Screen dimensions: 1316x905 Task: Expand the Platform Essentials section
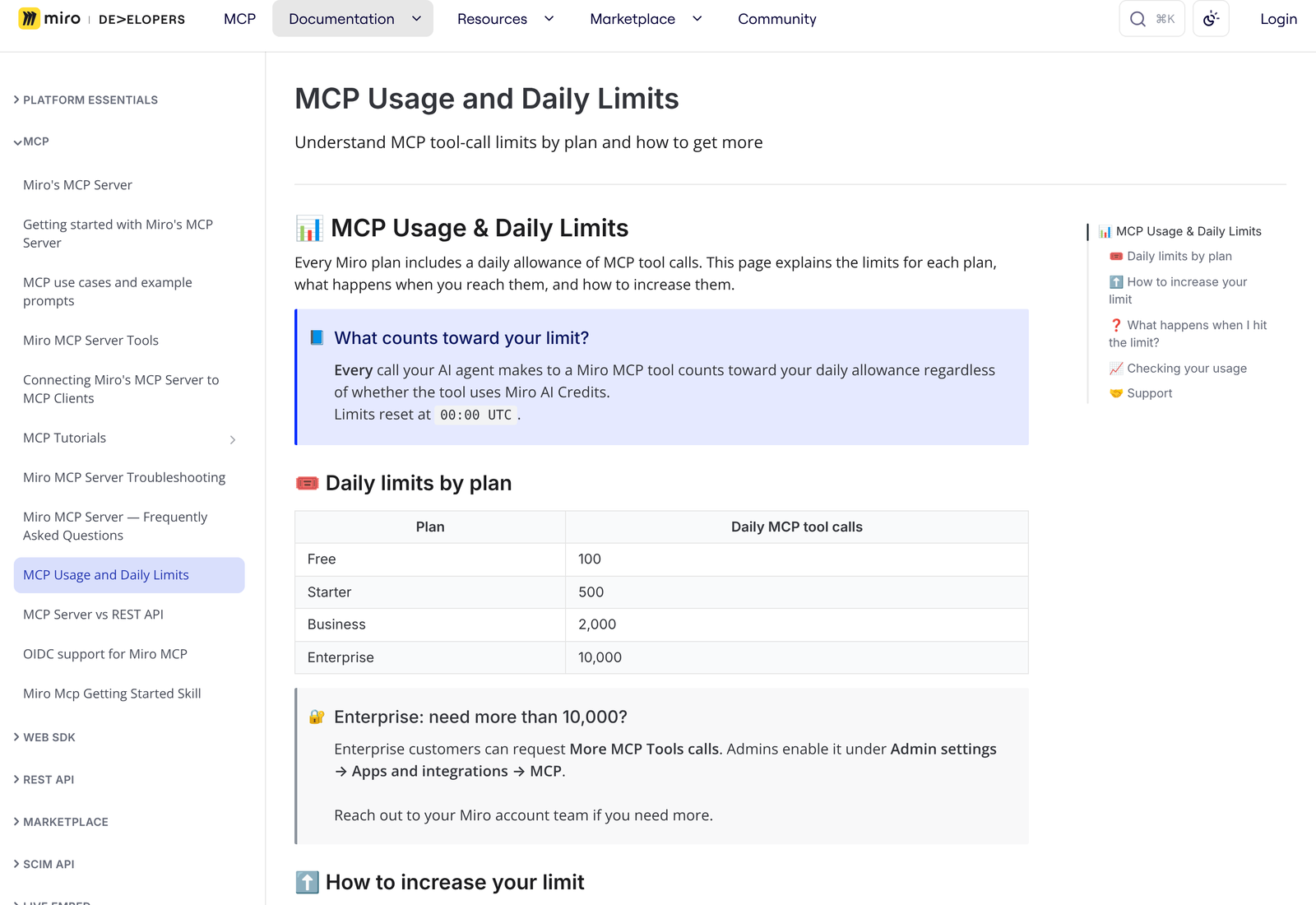(86, 100)
